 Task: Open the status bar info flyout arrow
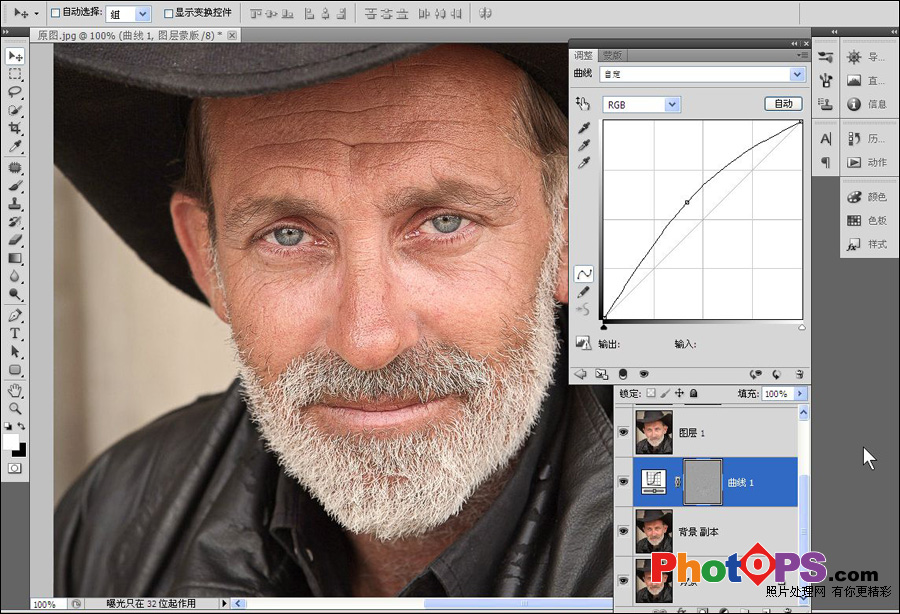[x=224, y=603]
